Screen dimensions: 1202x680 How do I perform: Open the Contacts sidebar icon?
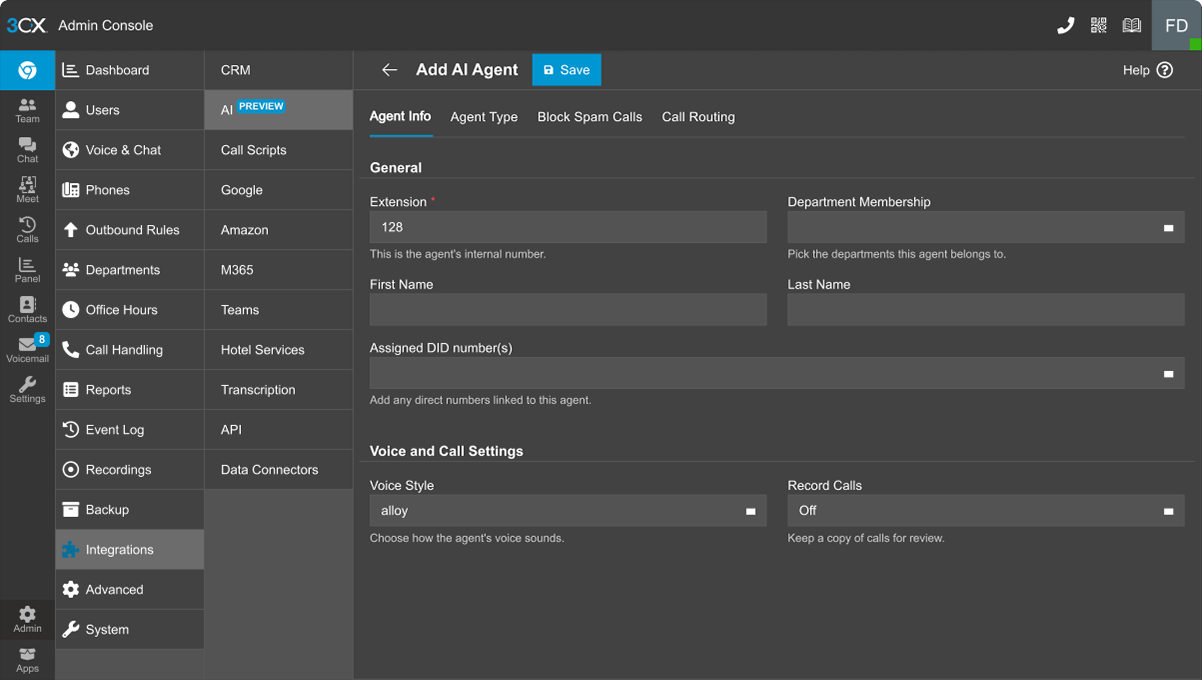coord(27,308)
